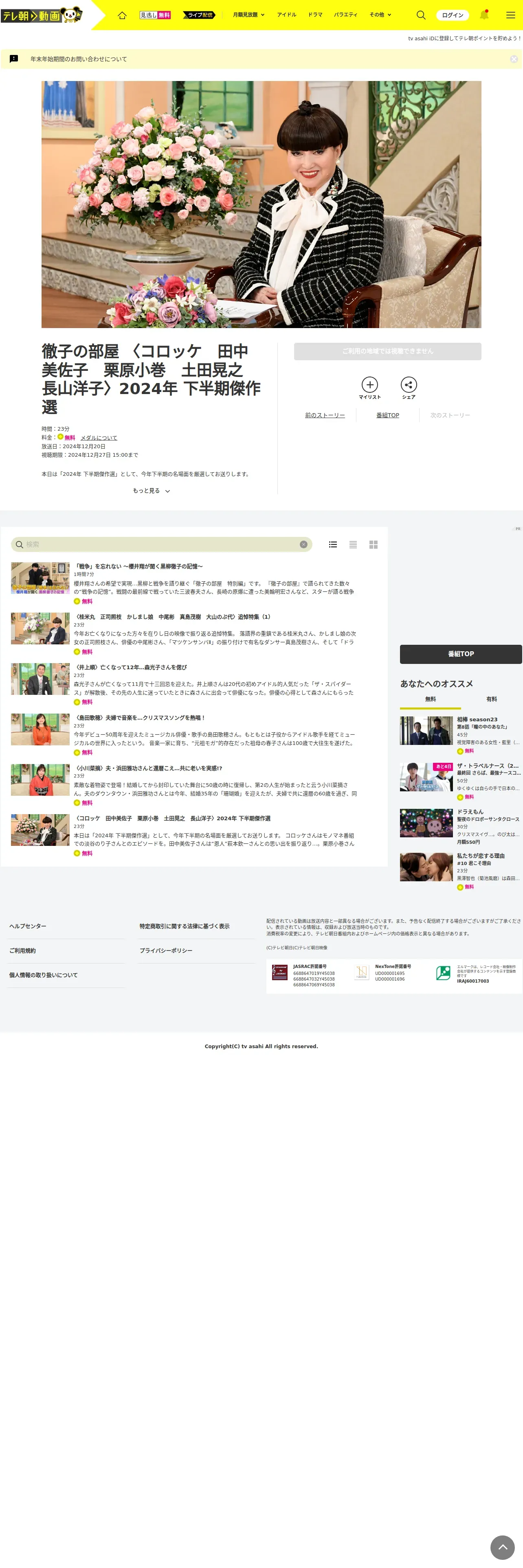The image size is (523, 1568).
Task: Open 番組TOP link under share
Action: click(388, 415)
